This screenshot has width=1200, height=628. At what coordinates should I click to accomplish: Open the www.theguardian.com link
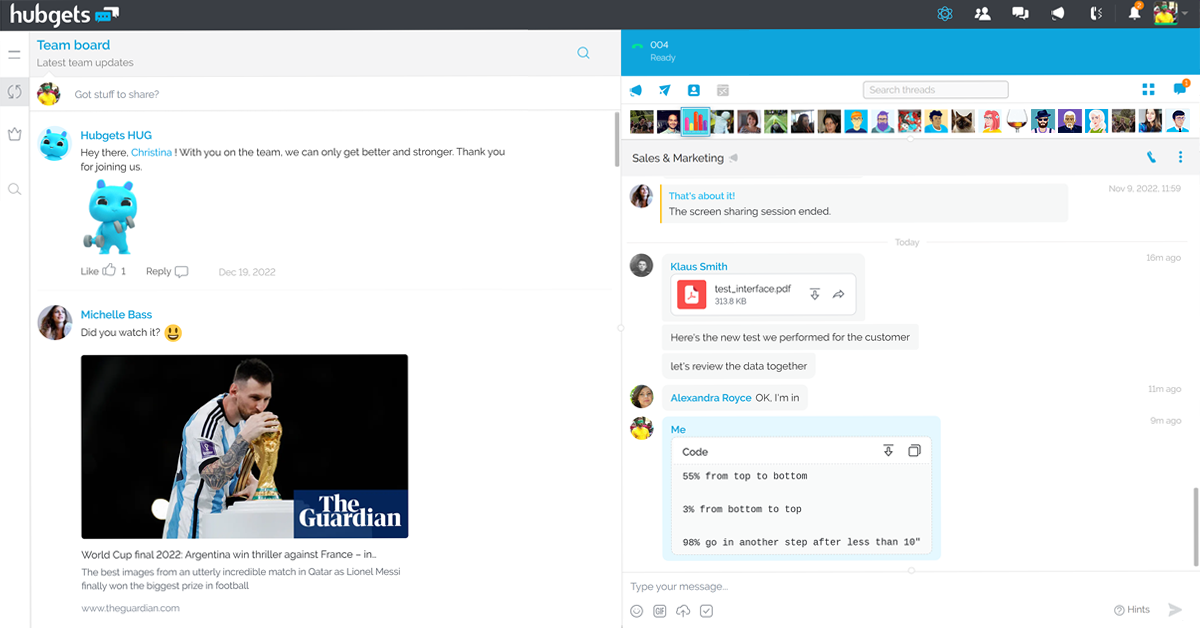[x=130, y=608]
